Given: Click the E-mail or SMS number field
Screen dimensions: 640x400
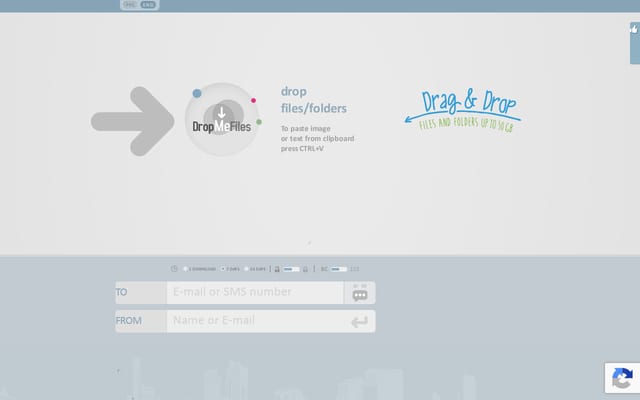Looking at the screenshot, I should point(255,292).
